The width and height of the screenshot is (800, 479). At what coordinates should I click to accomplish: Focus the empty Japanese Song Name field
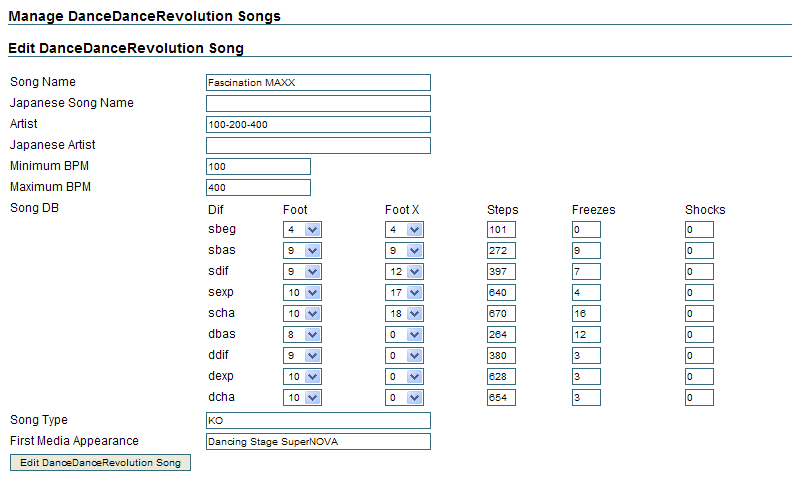tap(318, 104)
